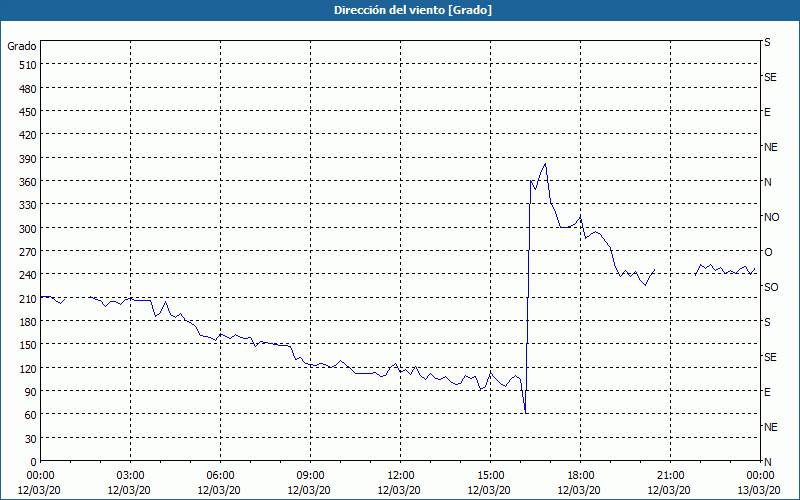Click the 00:00 time label dated 12/03/20
Viewport: 800px width, 500px height.
(x=40, y=476)
